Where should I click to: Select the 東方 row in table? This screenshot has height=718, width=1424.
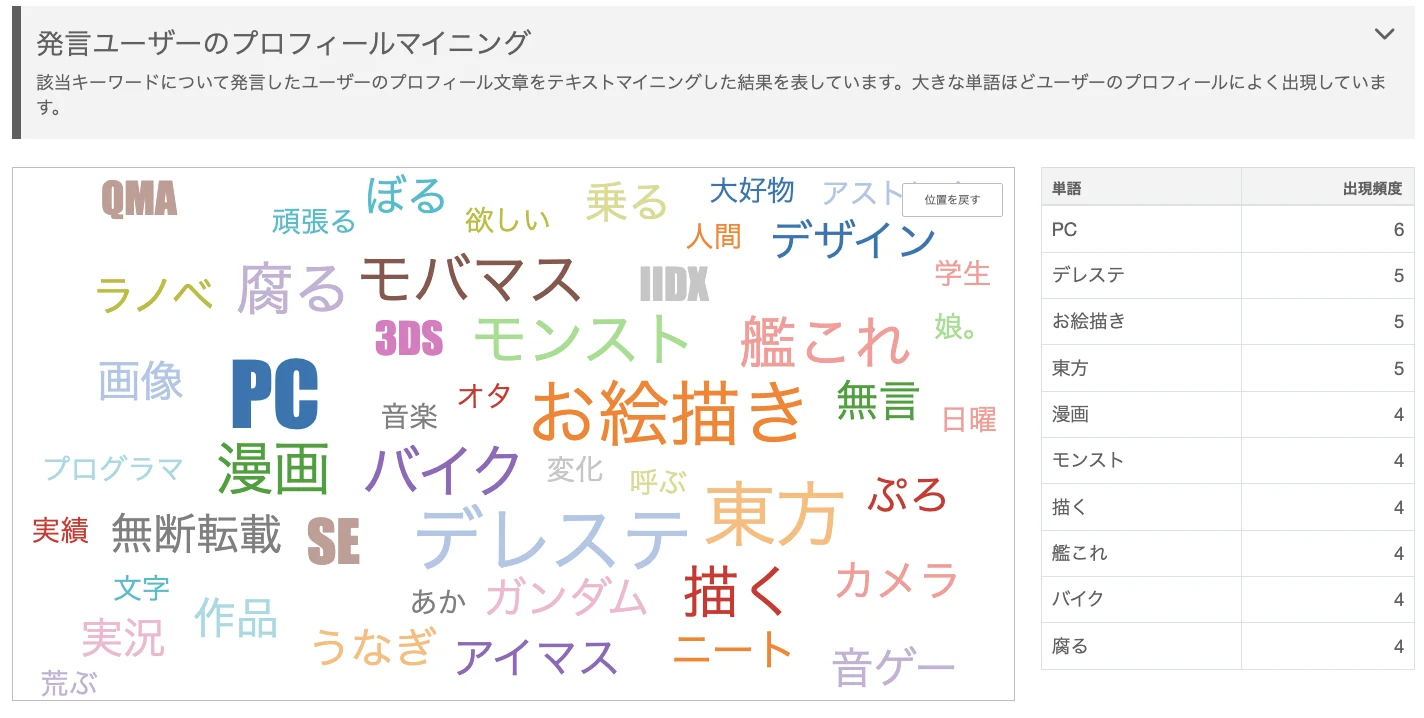click(x=1228, y=368)
